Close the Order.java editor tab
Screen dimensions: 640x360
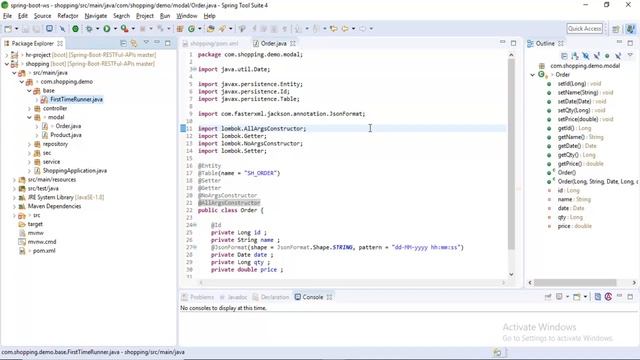pyautogui.click(x=293, y=43)
